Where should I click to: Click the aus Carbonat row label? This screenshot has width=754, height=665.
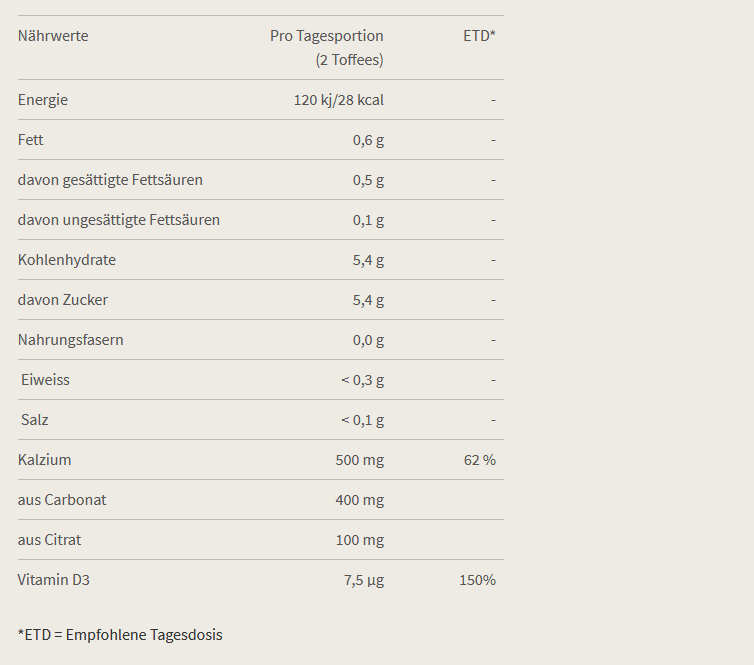pyautogui.click(x=62, y=500)
